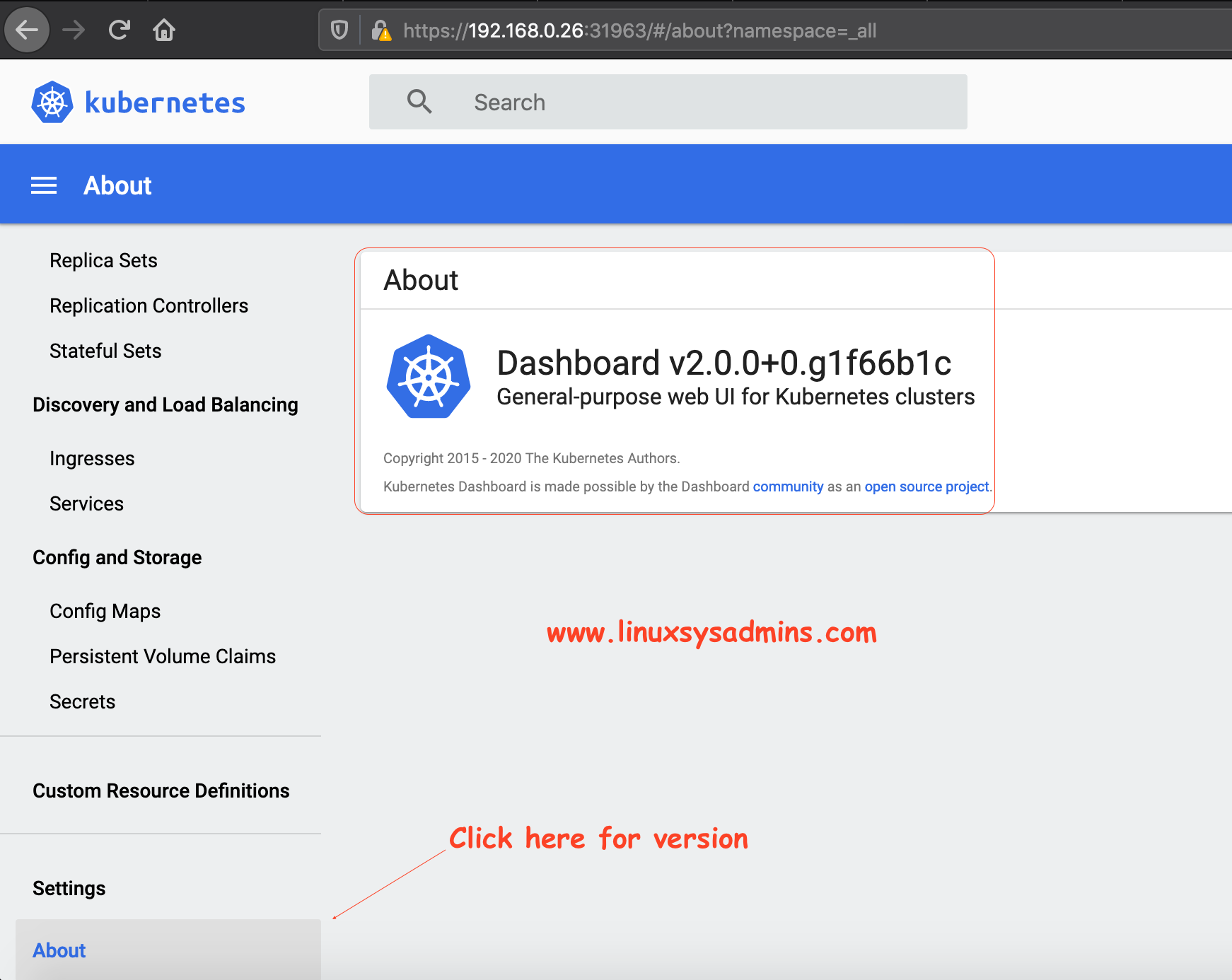The width and height of the screenshot is (1232, 980).
Task: Select Persistent Volume Claims
Action: [163, 656]
